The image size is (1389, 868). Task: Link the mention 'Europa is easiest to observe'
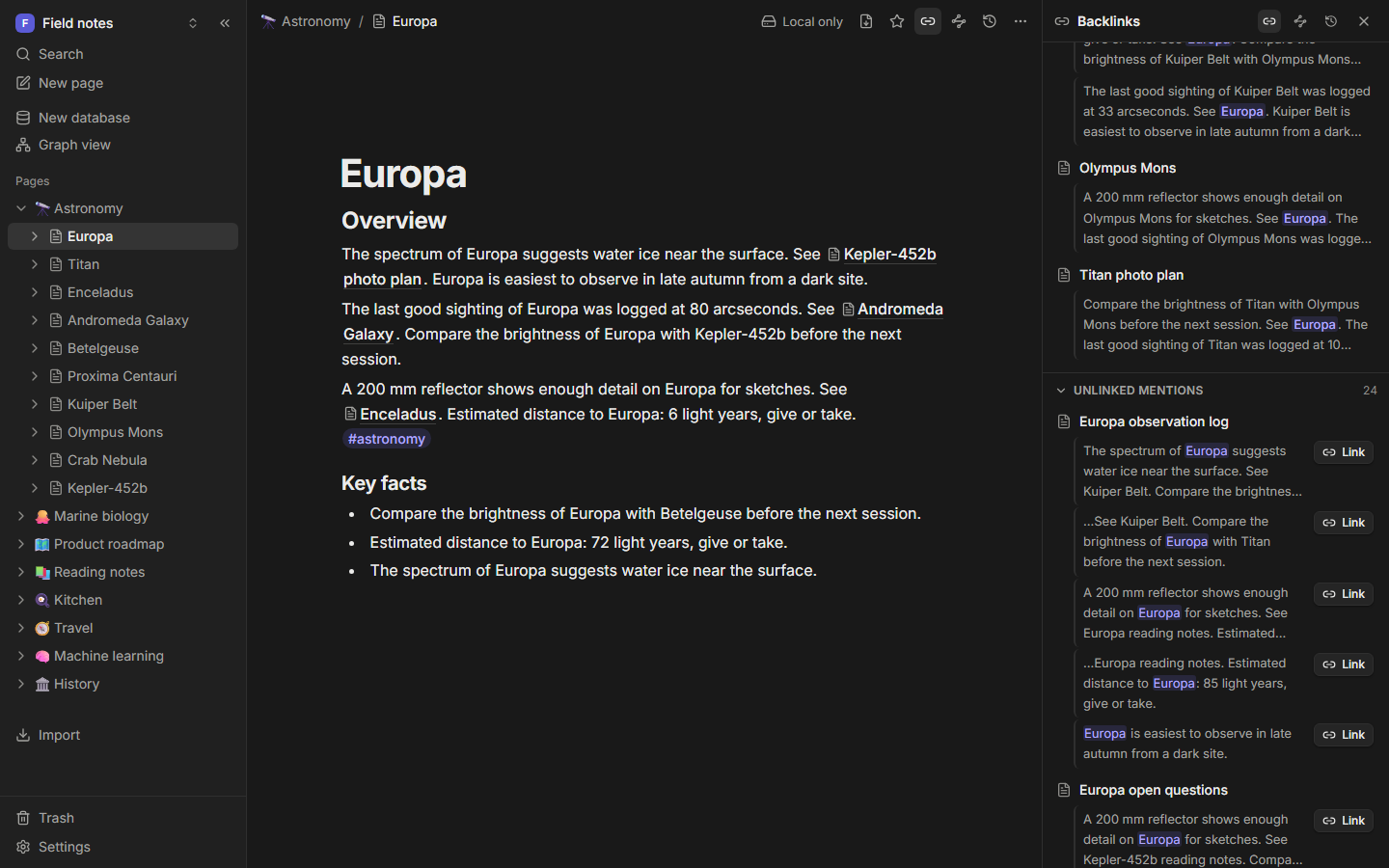pos(1344,735)
